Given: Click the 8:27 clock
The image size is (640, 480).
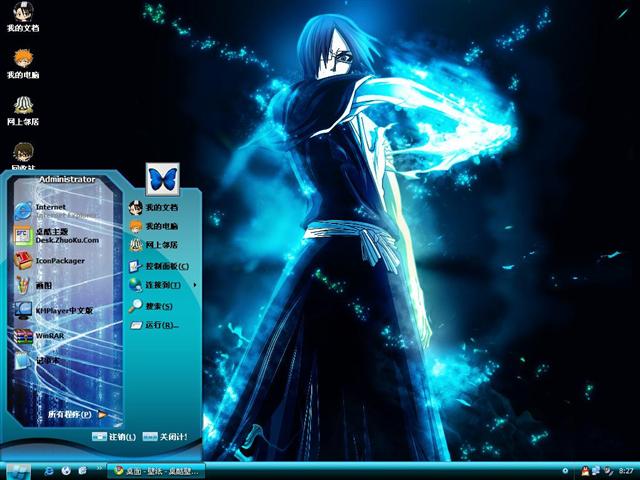Looking at the screenshot, I should click(x=626, y=471).
